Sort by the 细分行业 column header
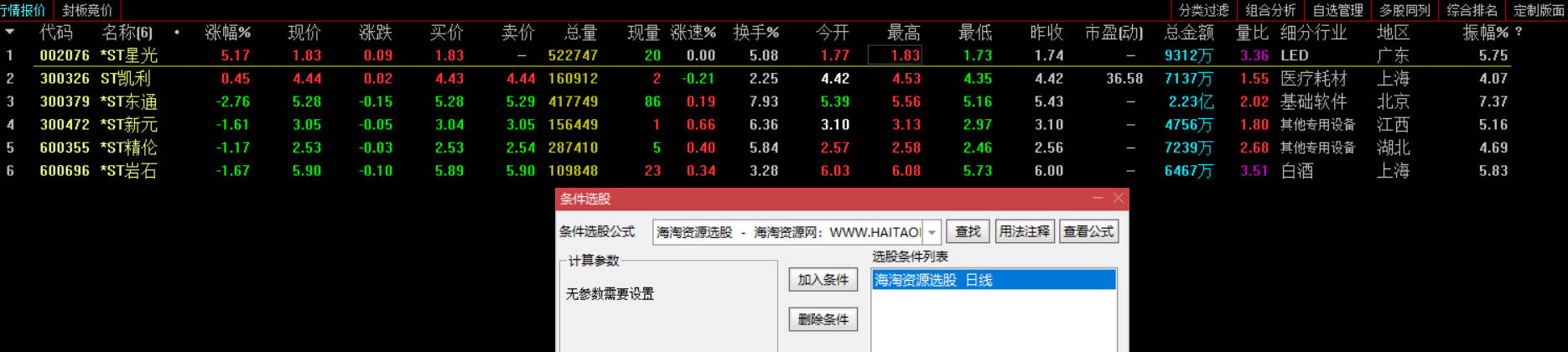1568x352 pixels. tap(1313, 33)
